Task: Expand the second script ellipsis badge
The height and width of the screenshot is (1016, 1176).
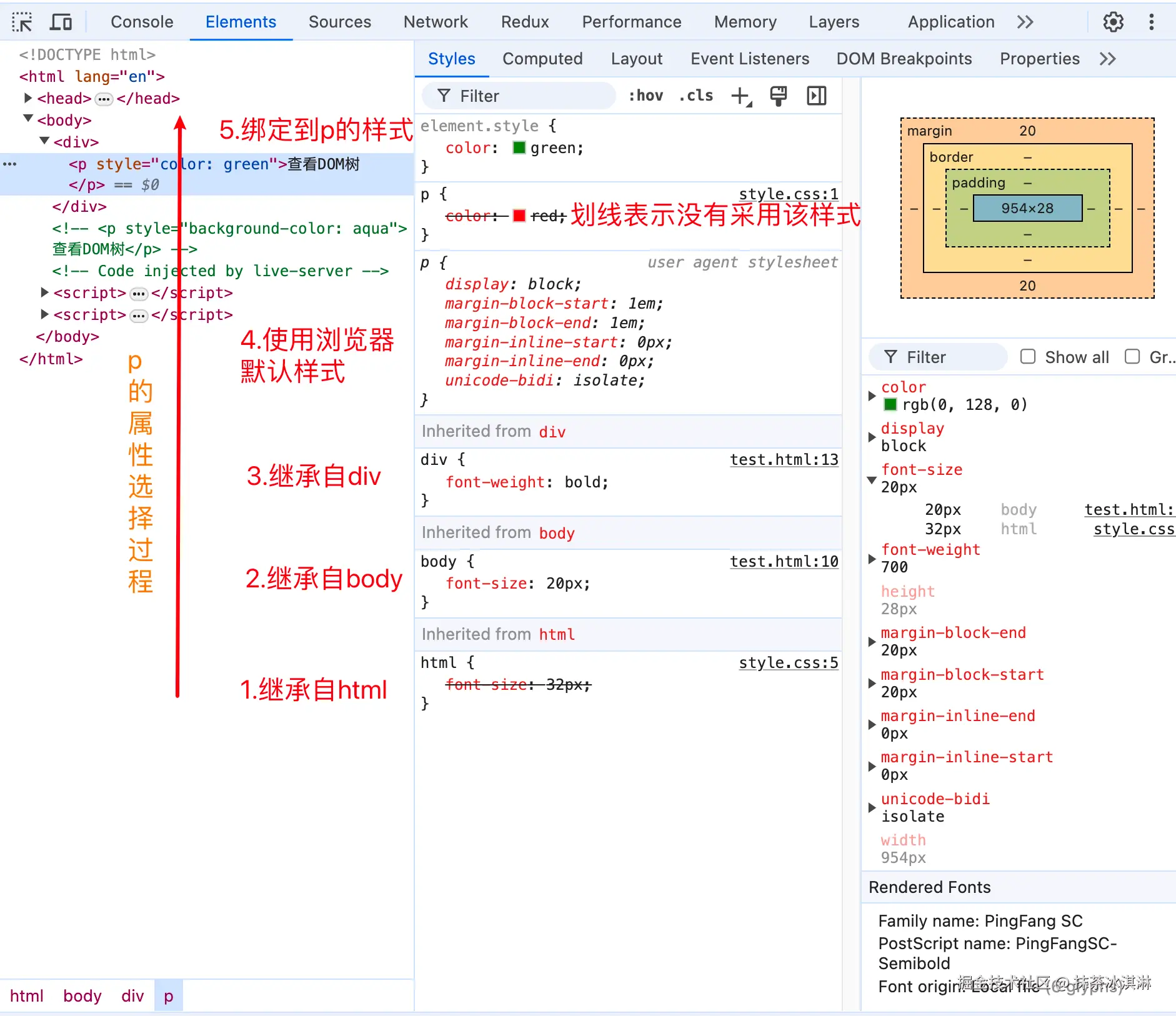Action: [x=139, y=316]
